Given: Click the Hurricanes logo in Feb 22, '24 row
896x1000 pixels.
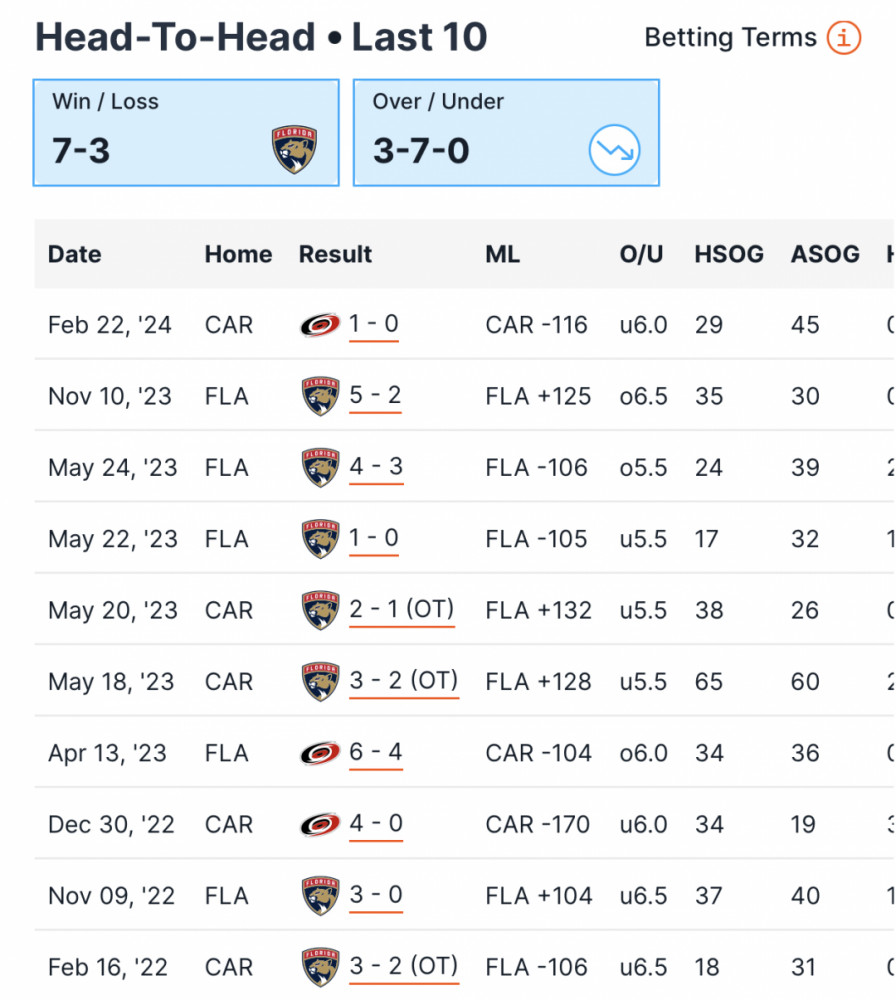Looking at the screenshot, I should (x=320, y=325).
